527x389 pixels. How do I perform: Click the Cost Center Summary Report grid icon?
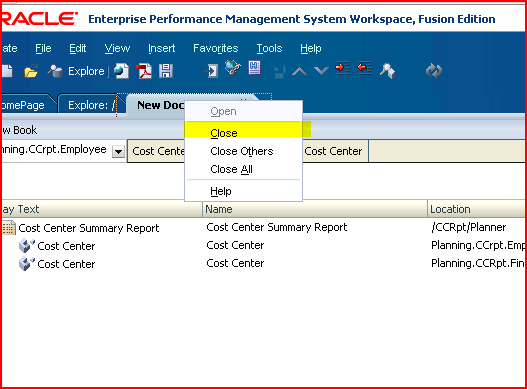tap(8, 228)
